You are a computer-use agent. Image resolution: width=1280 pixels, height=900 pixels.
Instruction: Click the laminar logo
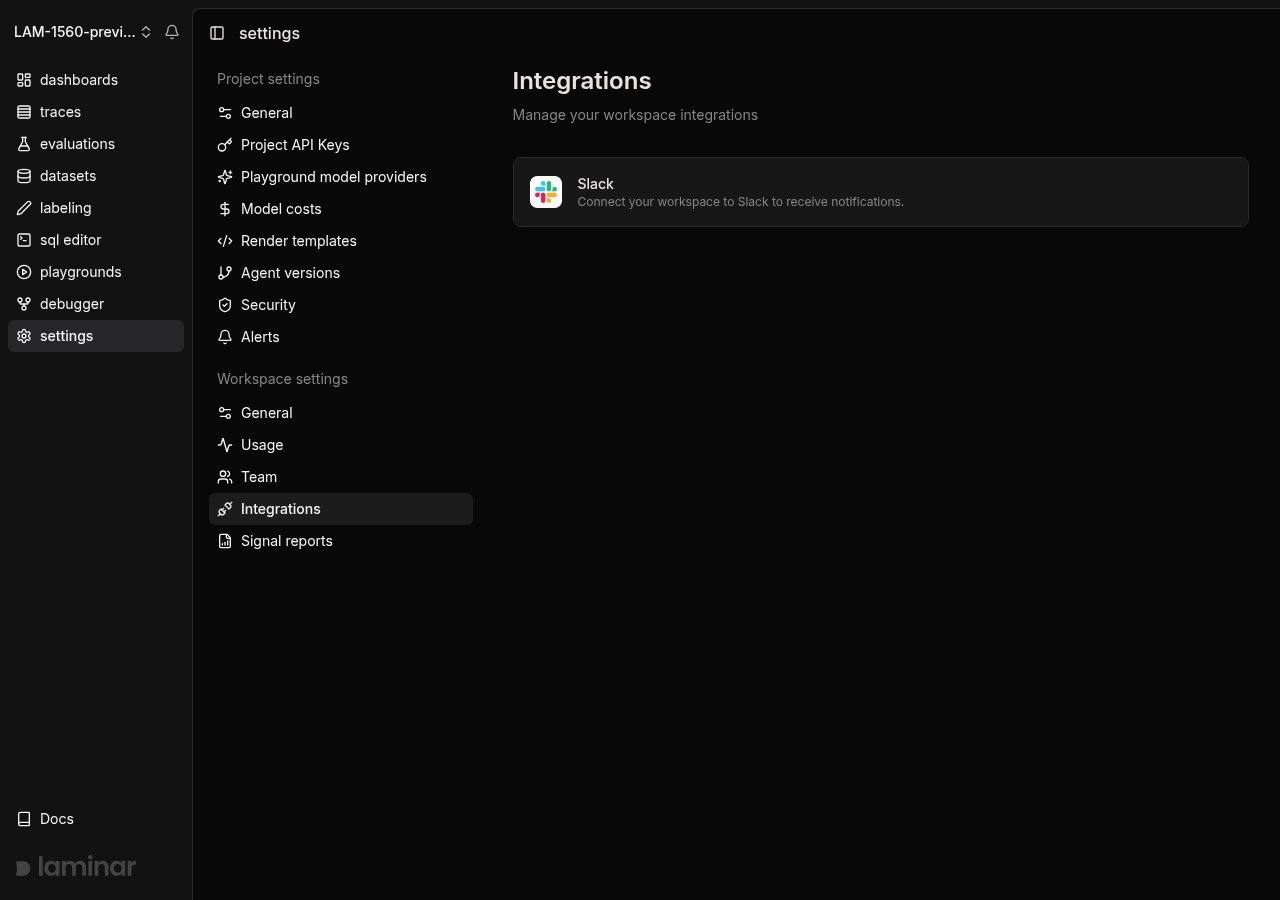coord(76,867)
